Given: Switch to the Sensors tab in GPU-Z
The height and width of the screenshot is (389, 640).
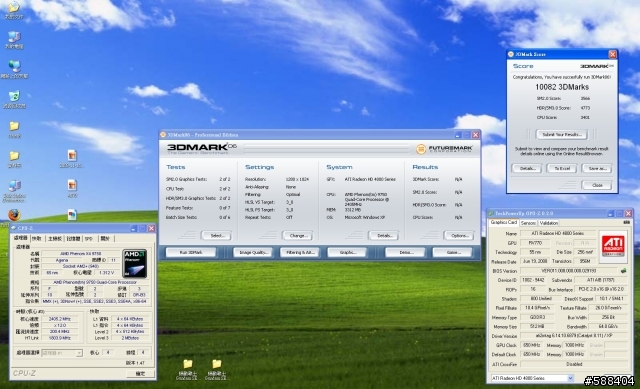Looking at the screenshot, I should tap(528, 223).
